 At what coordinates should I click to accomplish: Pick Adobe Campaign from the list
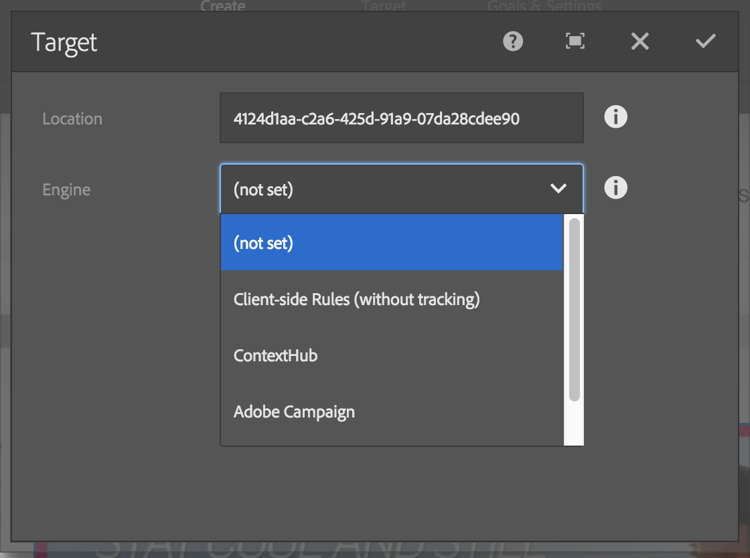click(x=294, y=411)
